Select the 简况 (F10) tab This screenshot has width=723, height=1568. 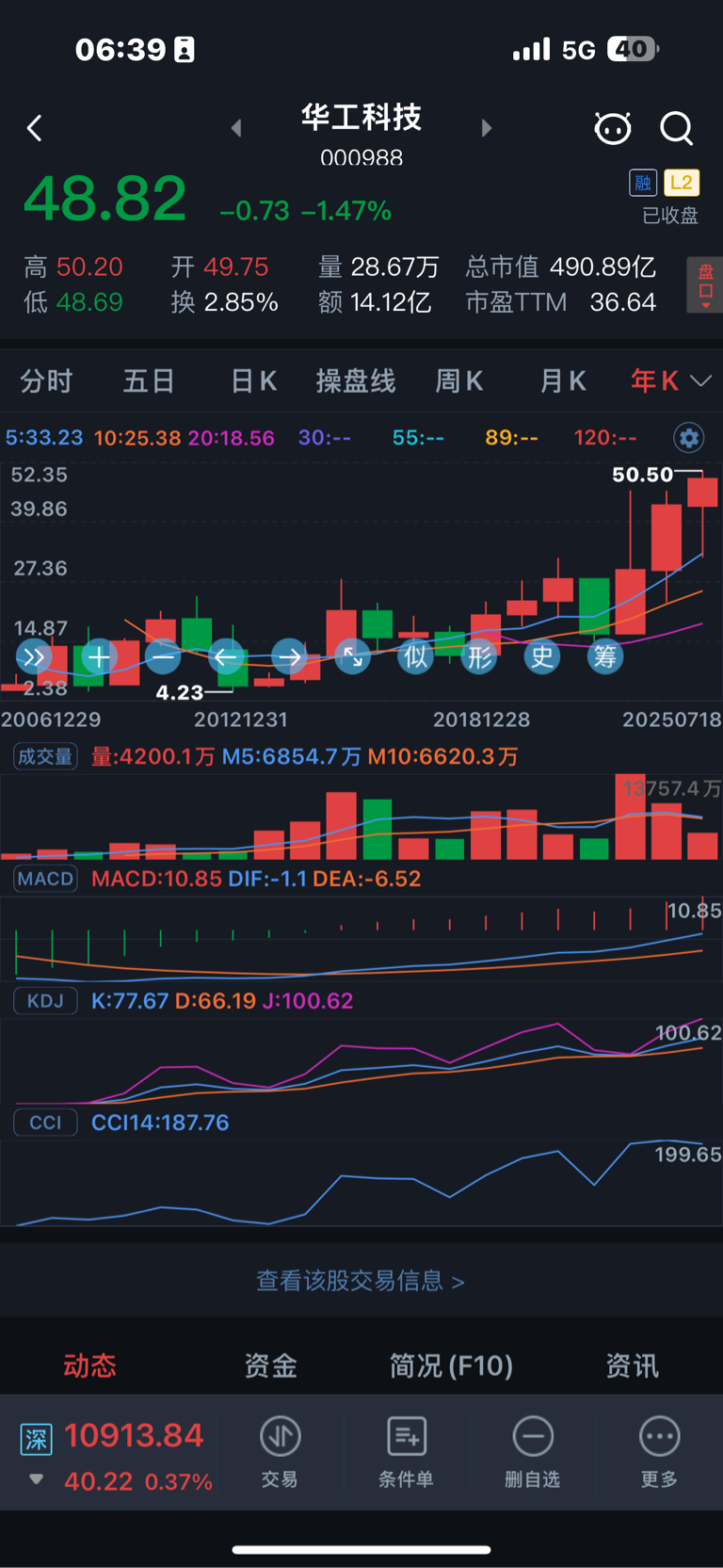(451, 1366)
